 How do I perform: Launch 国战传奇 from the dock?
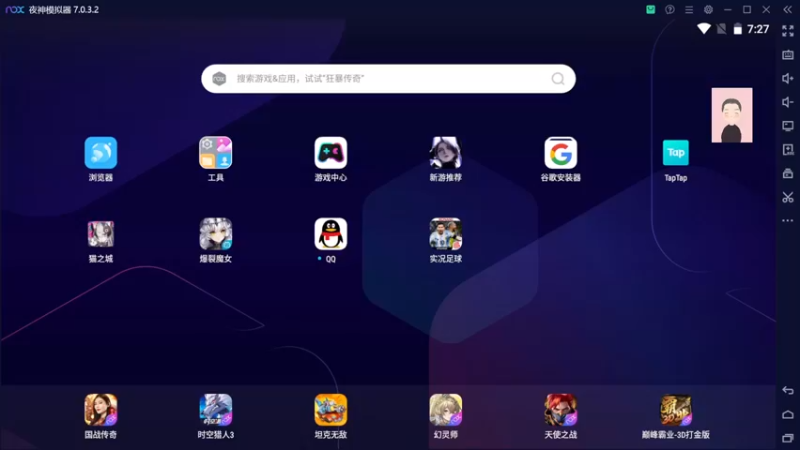[101, 410]
